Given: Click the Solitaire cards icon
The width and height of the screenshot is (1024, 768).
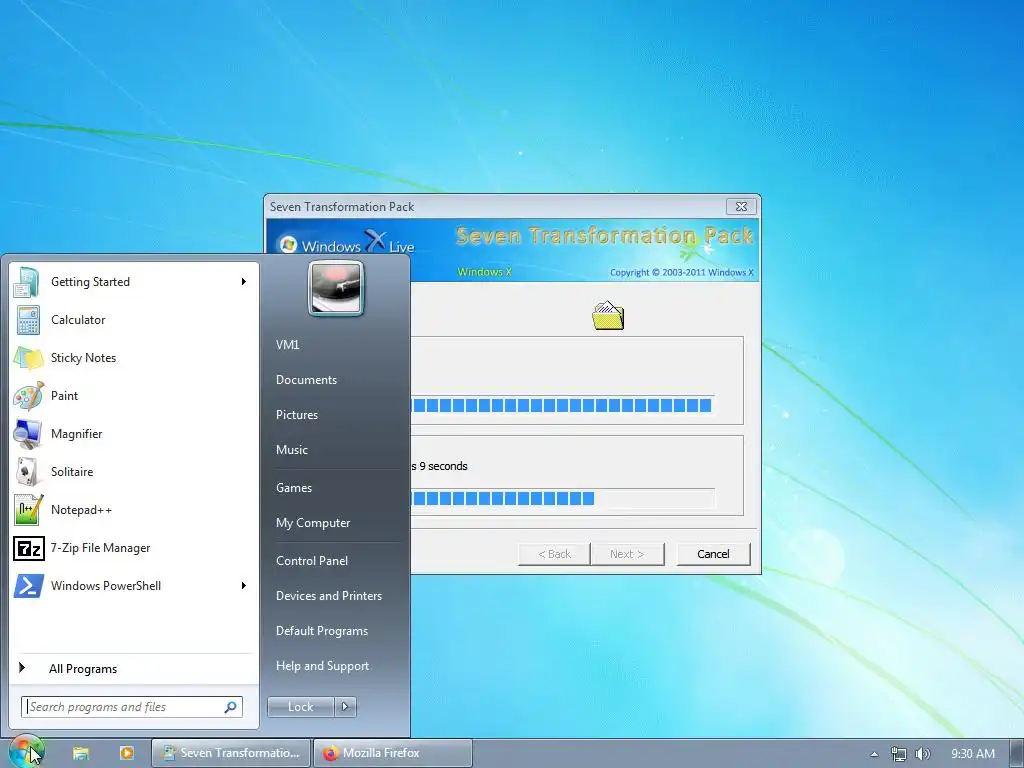Looking at the screenshot, I should click(27, 472).
